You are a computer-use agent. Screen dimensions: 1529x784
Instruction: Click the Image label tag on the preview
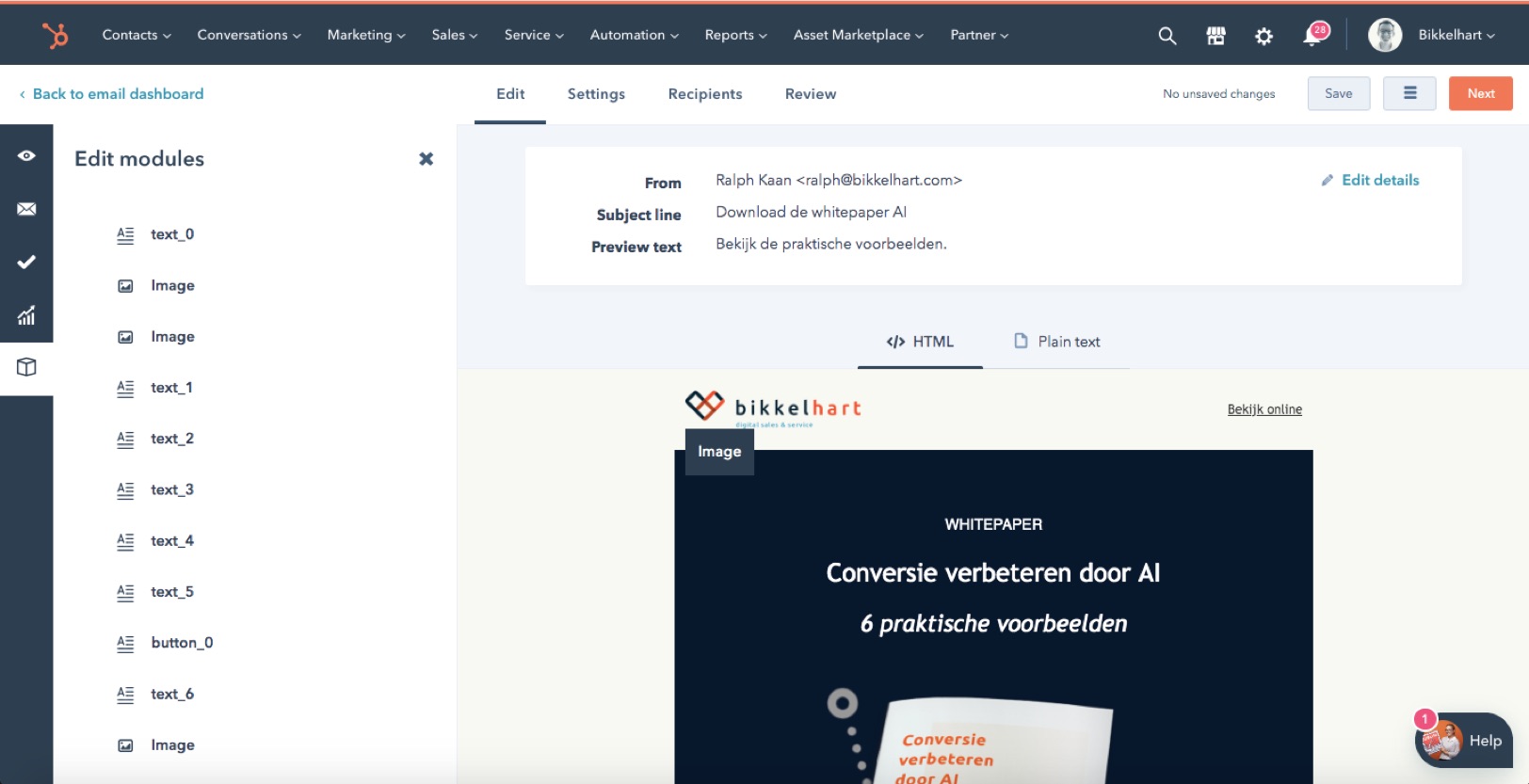[x=719, y=452]
